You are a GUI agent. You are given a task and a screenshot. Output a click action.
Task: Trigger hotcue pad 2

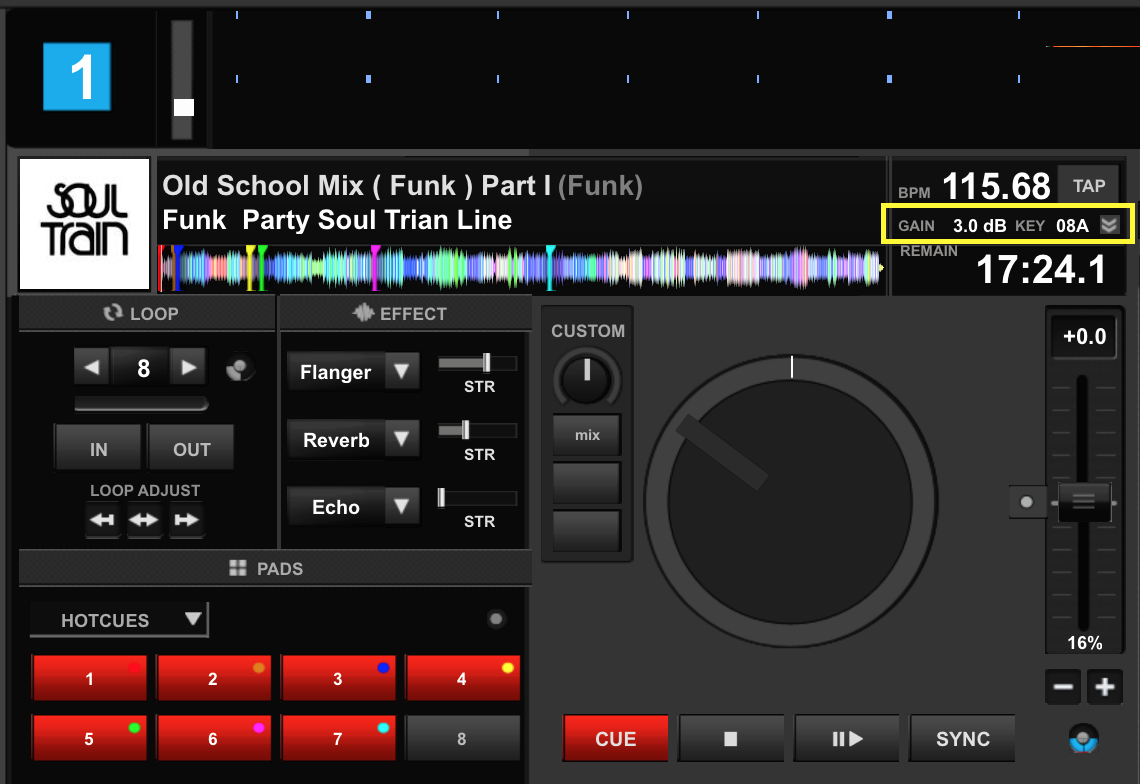[214, 678]
